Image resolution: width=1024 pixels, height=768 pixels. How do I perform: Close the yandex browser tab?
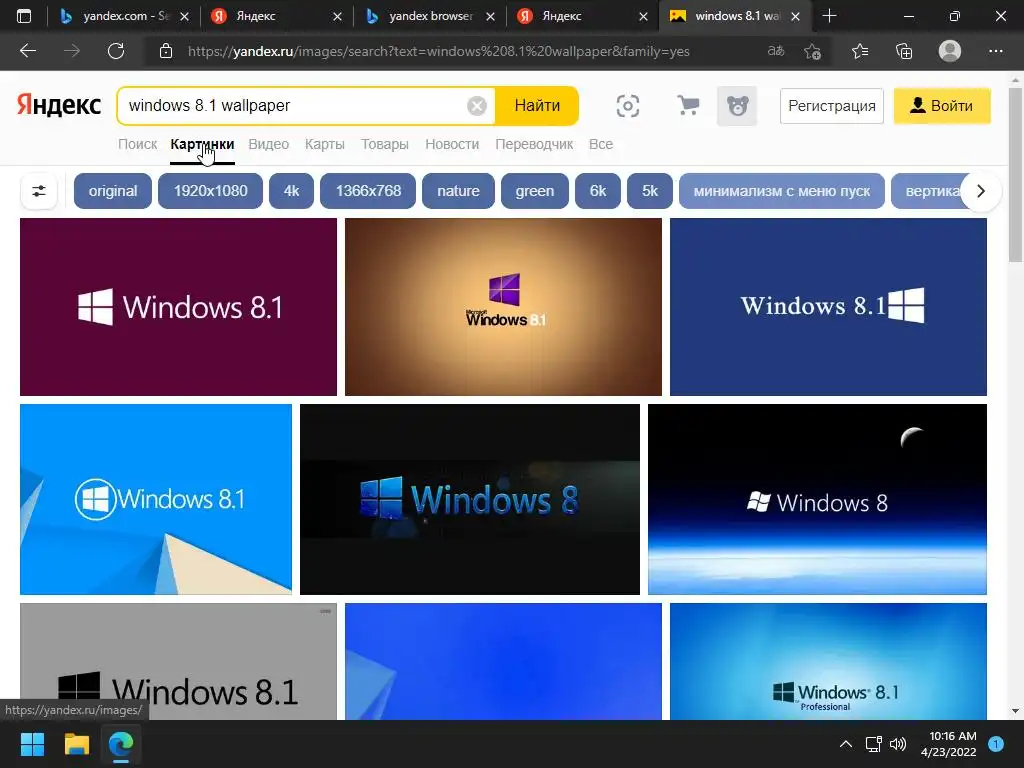[490, 16]
